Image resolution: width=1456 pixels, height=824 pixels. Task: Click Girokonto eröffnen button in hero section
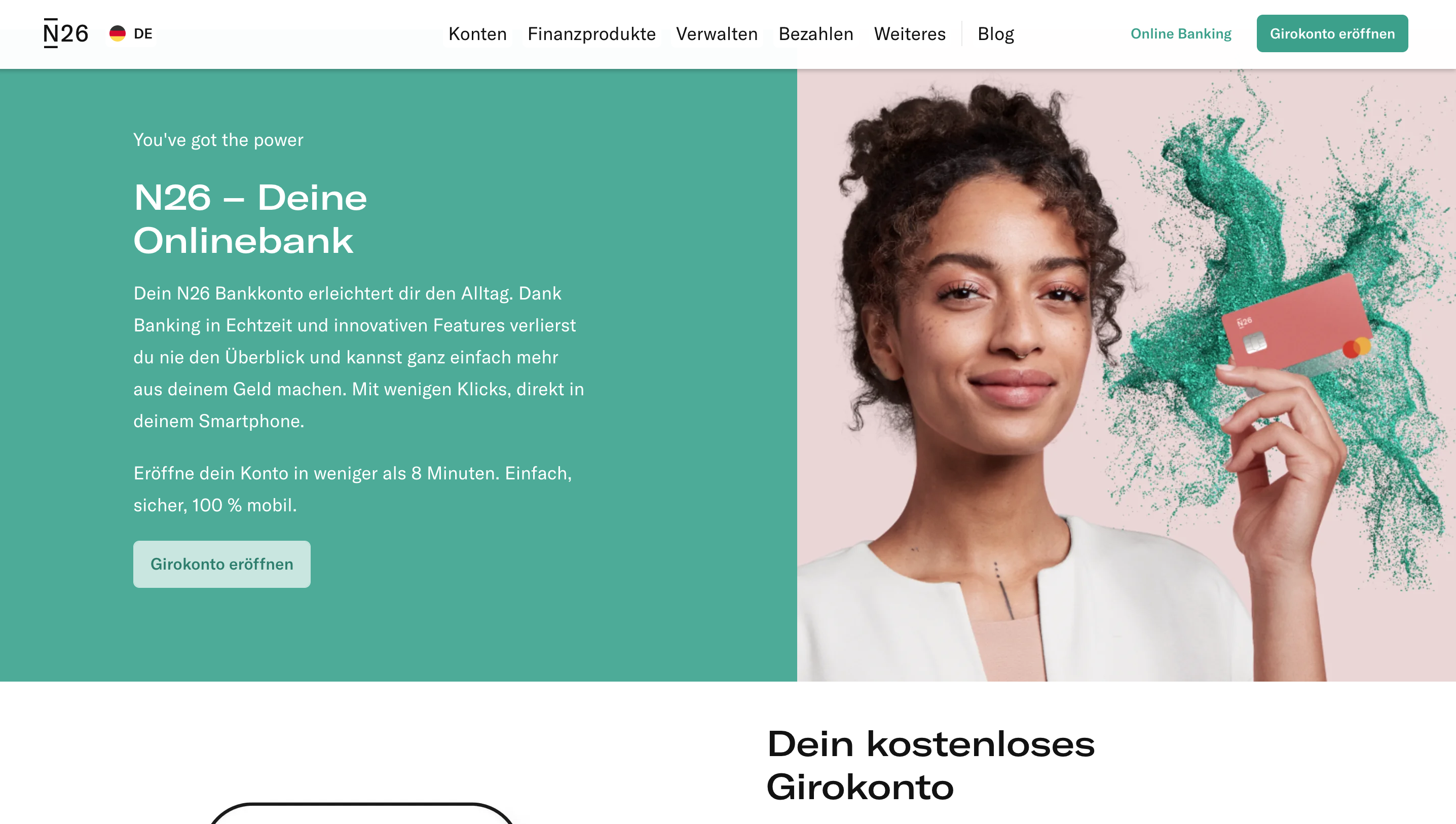[222, 564]
